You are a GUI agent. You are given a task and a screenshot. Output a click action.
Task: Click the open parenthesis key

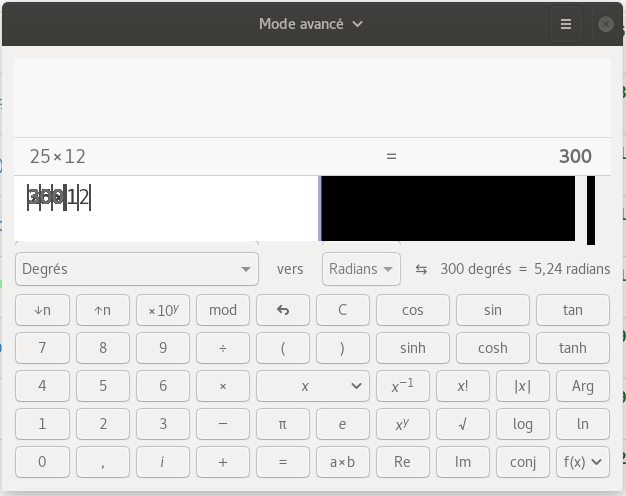[x=283, y=348]
